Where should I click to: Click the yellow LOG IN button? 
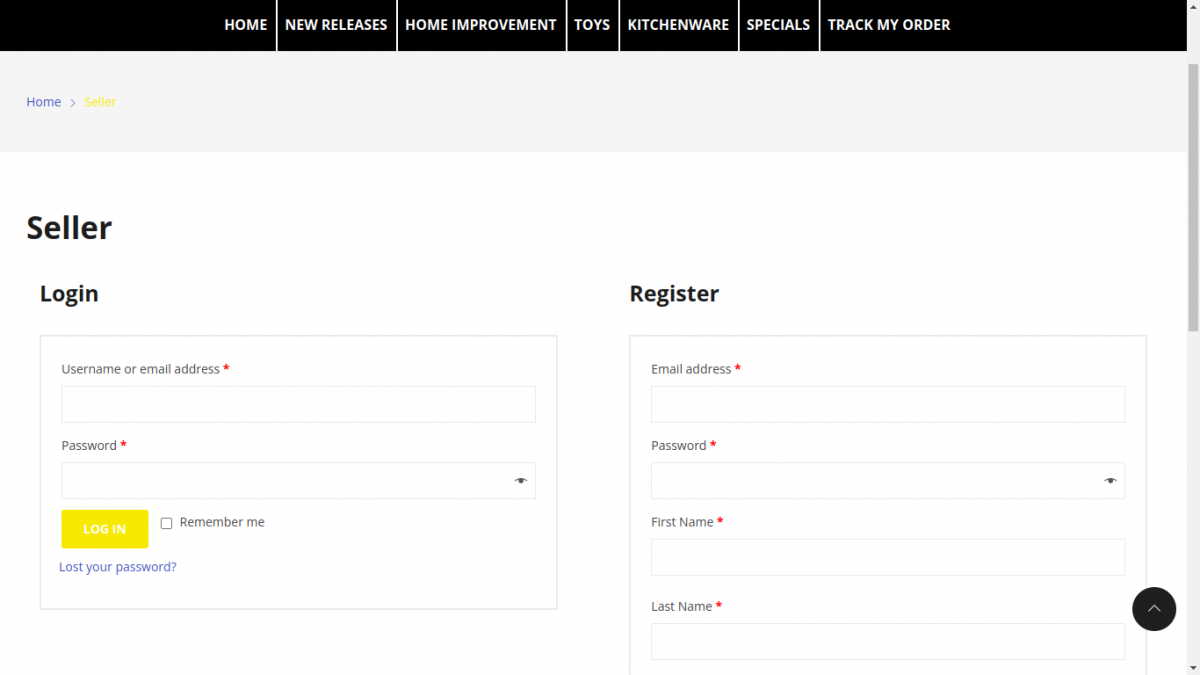(105, 529)
